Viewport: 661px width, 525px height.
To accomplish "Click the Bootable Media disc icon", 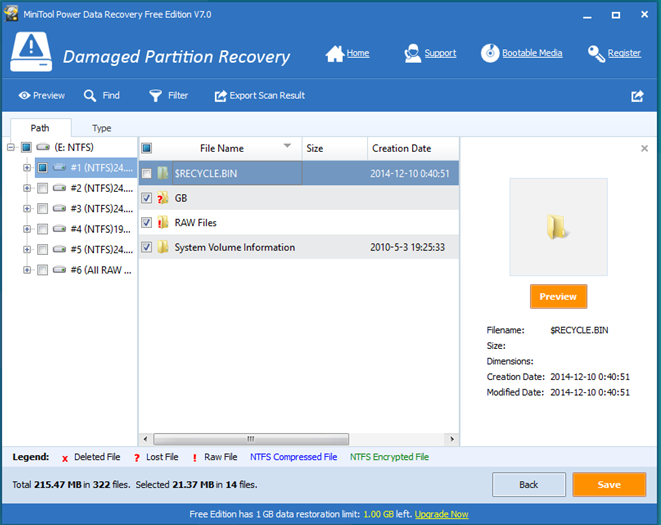I will click(490, 53).
